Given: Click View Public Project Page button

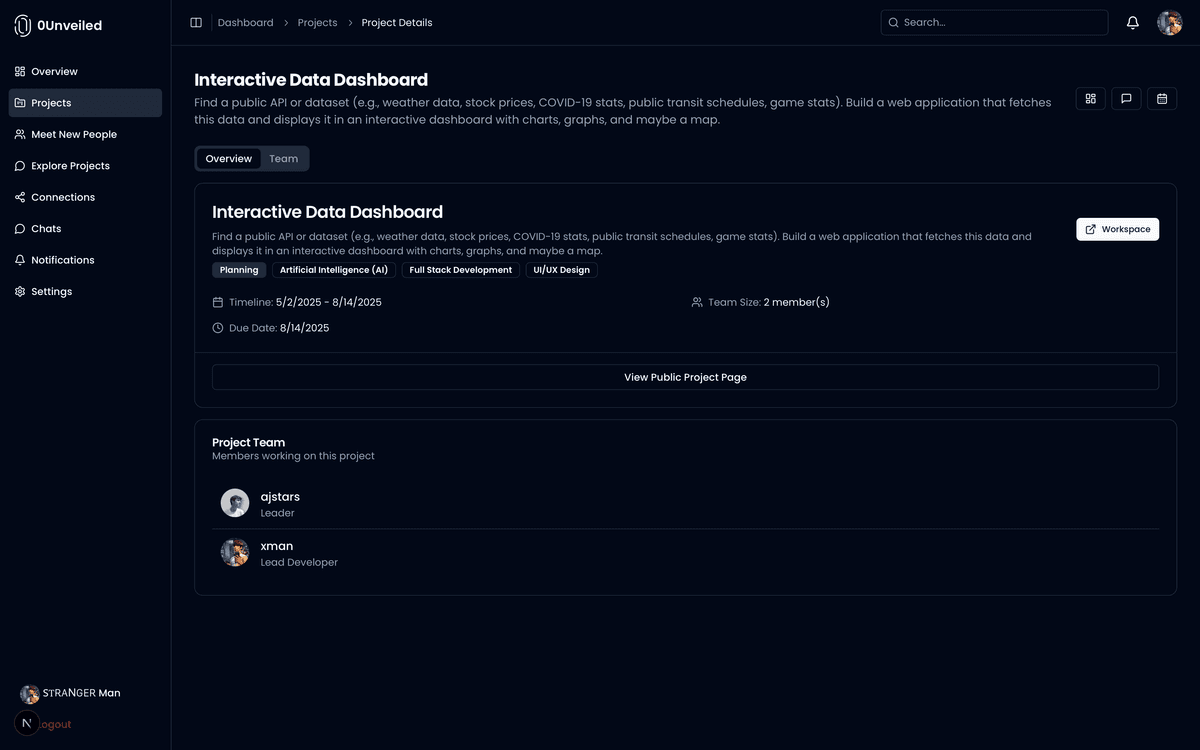Looking at the screenshot, I should click(x=685, y=377).
